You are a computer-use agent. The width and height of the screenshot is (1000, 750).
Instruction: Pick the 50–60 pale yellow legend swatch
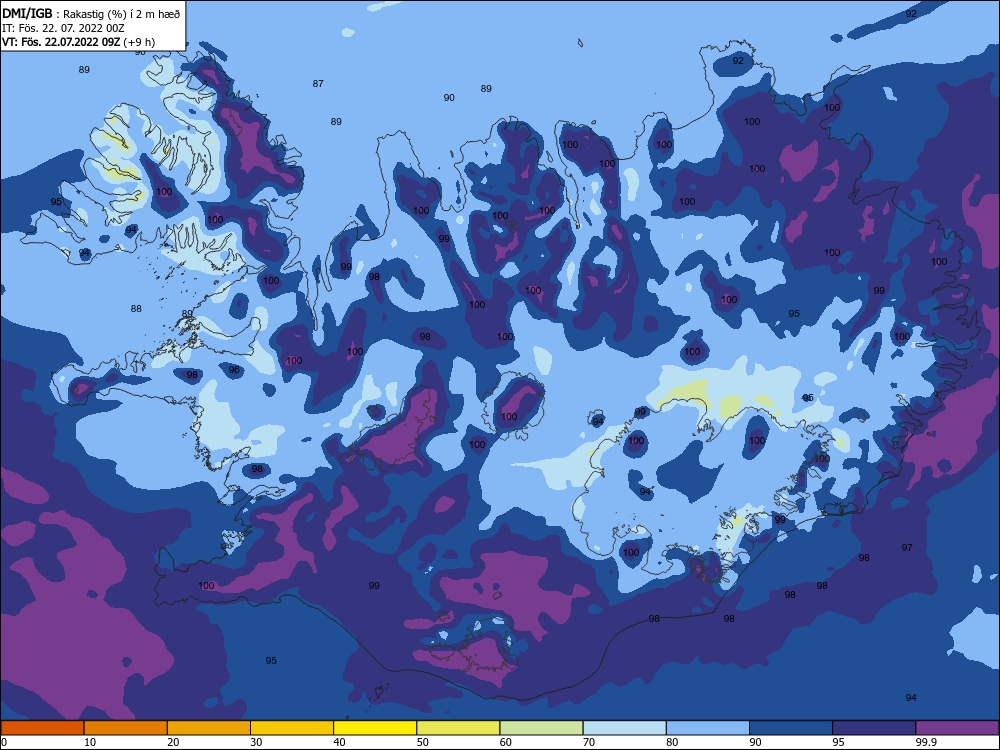click(458, 728)
